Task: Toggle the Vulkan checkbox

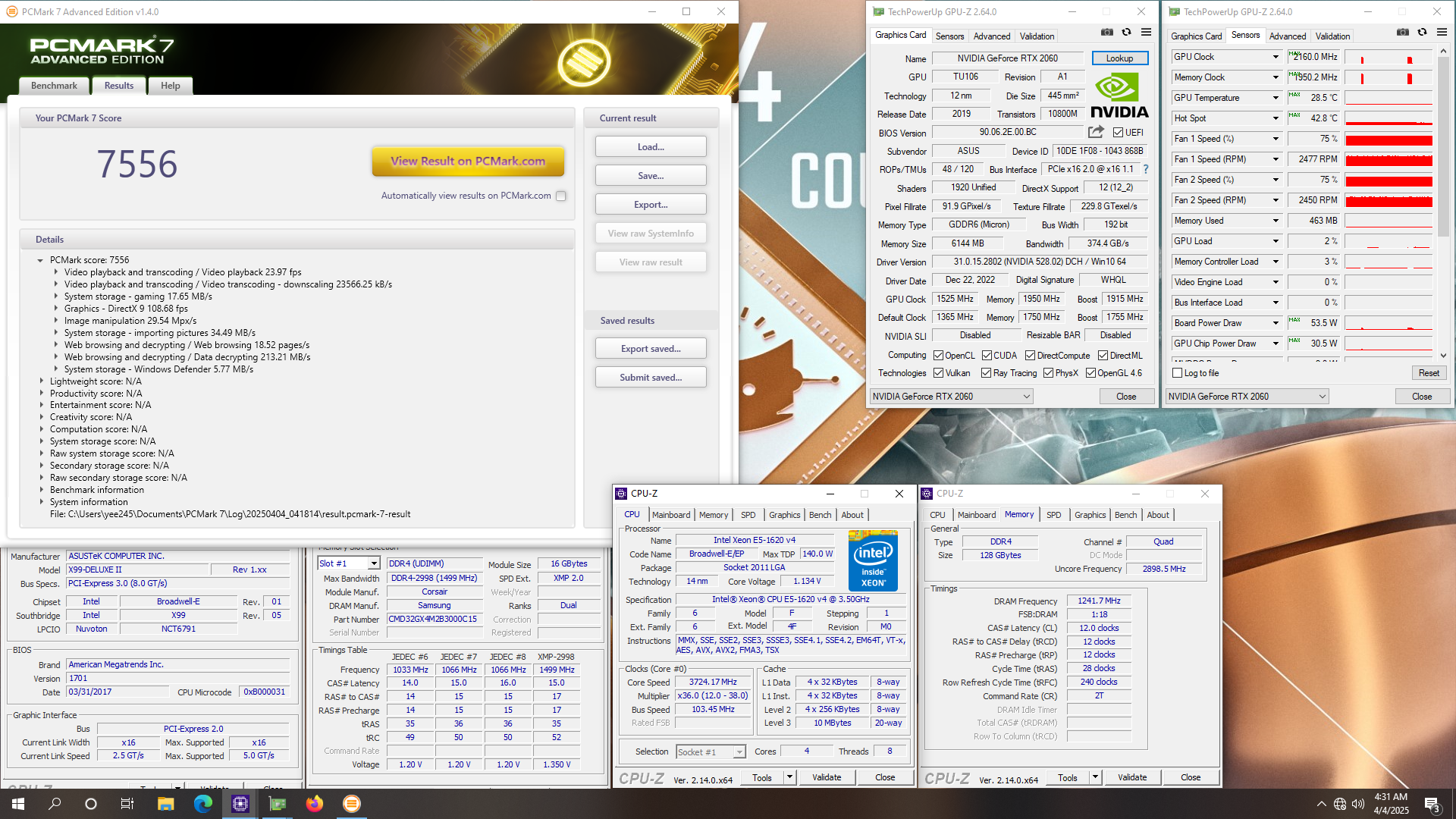Action: click(938, 373)
